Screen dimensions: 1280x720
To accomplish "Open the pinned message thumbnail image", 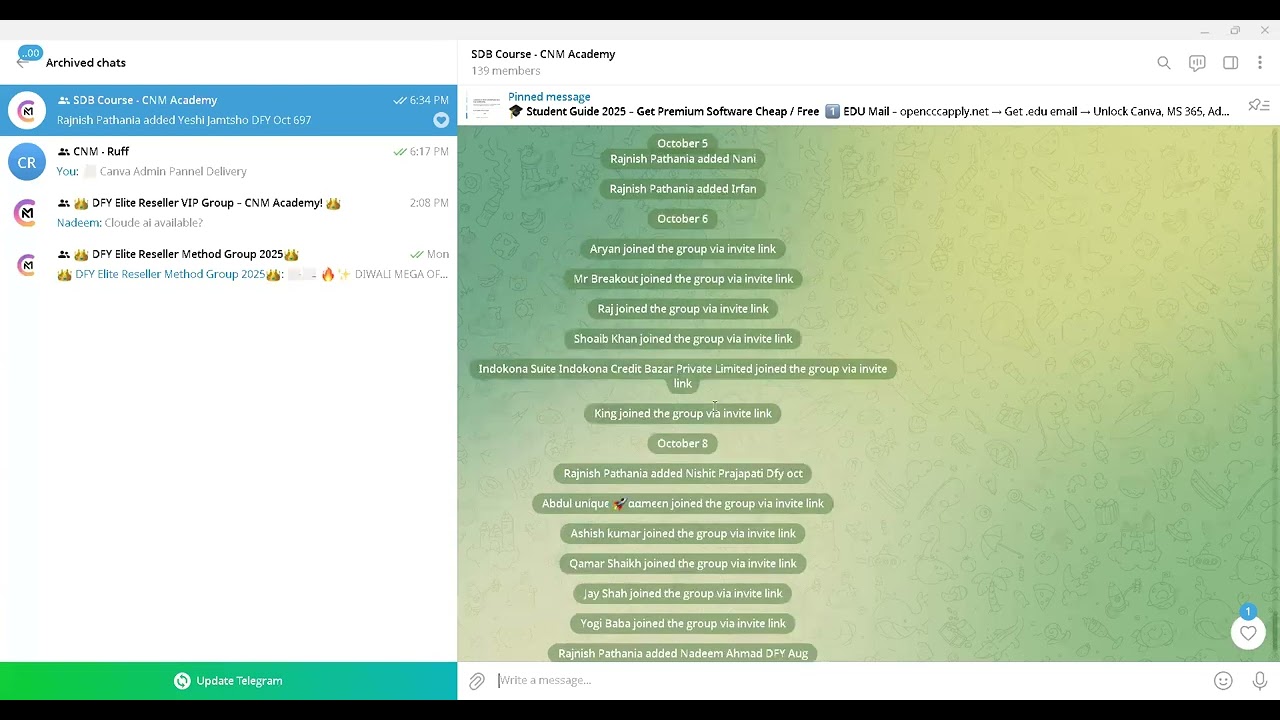I will click(486, 105).
